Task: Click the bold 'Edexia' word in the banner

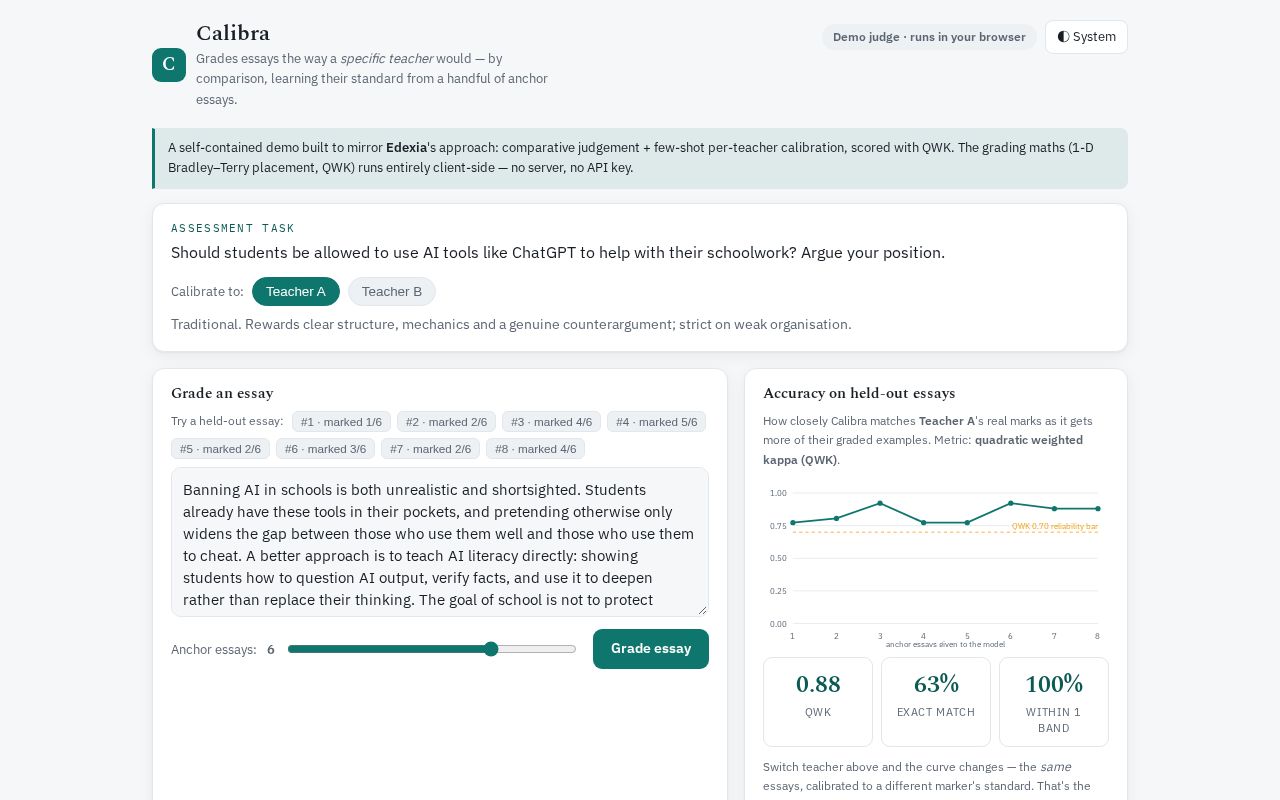Action: tap(406, 148)
